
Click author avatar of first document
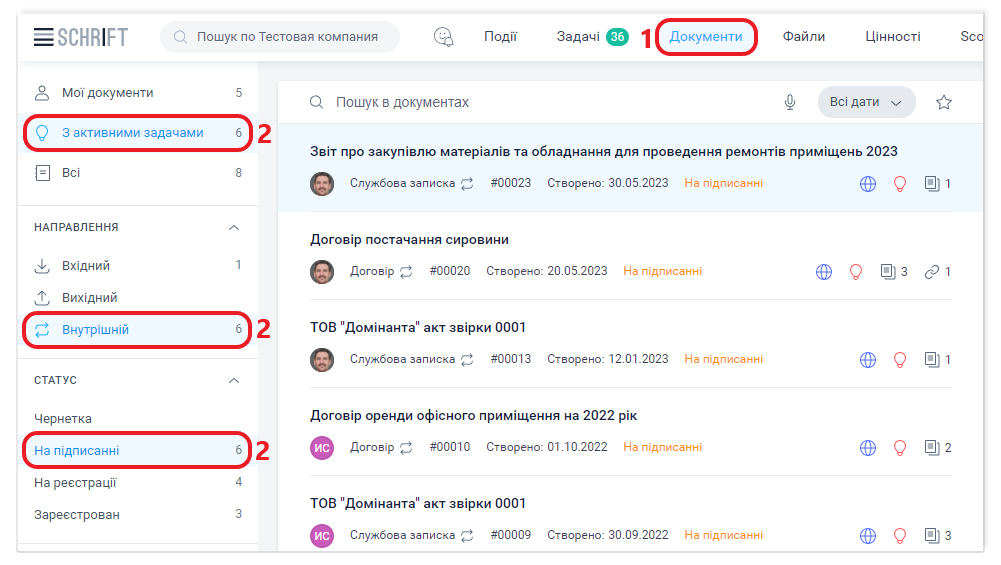322,184
